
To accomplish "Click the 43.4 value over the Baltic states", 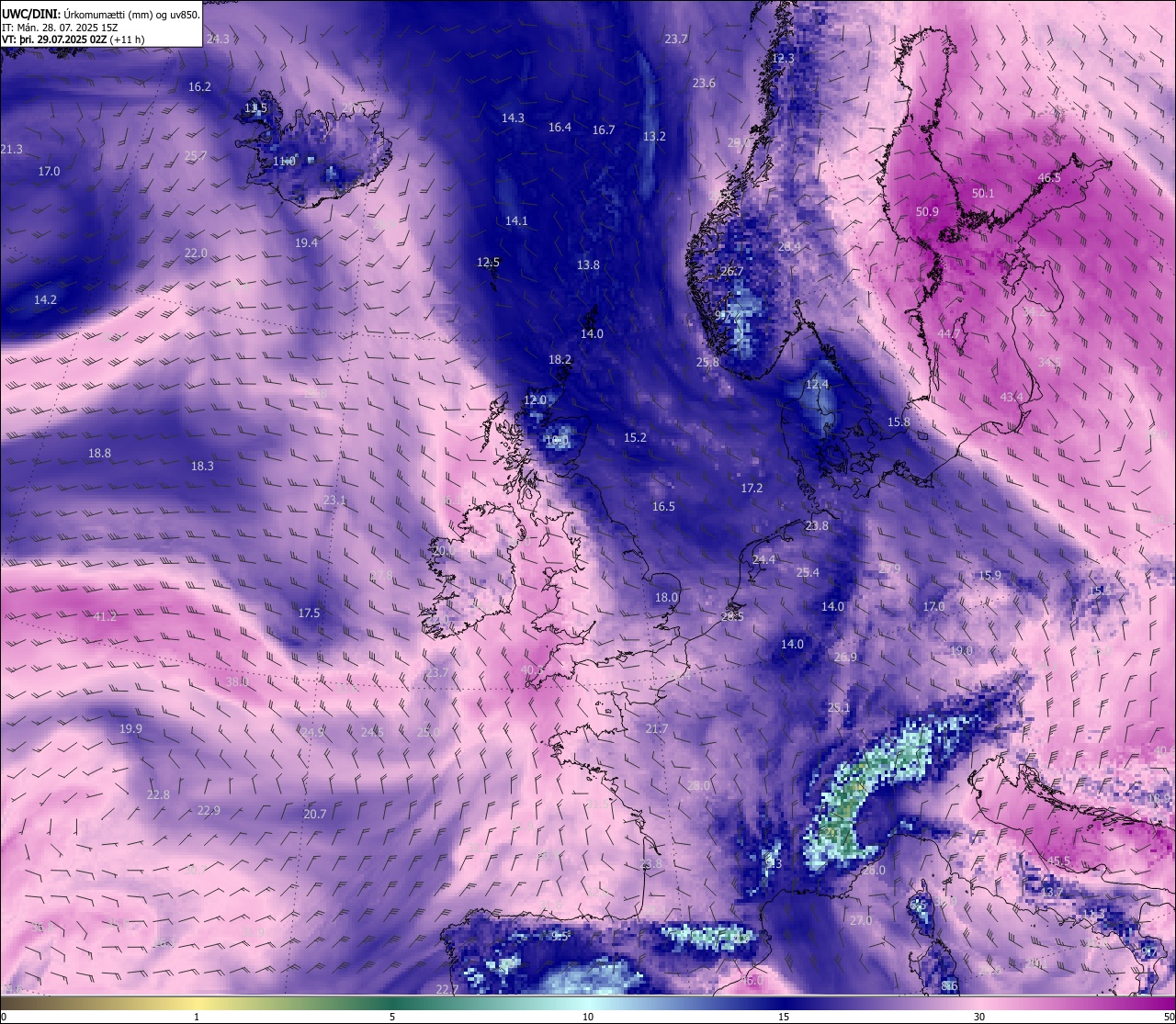I will click(1012, 398).
